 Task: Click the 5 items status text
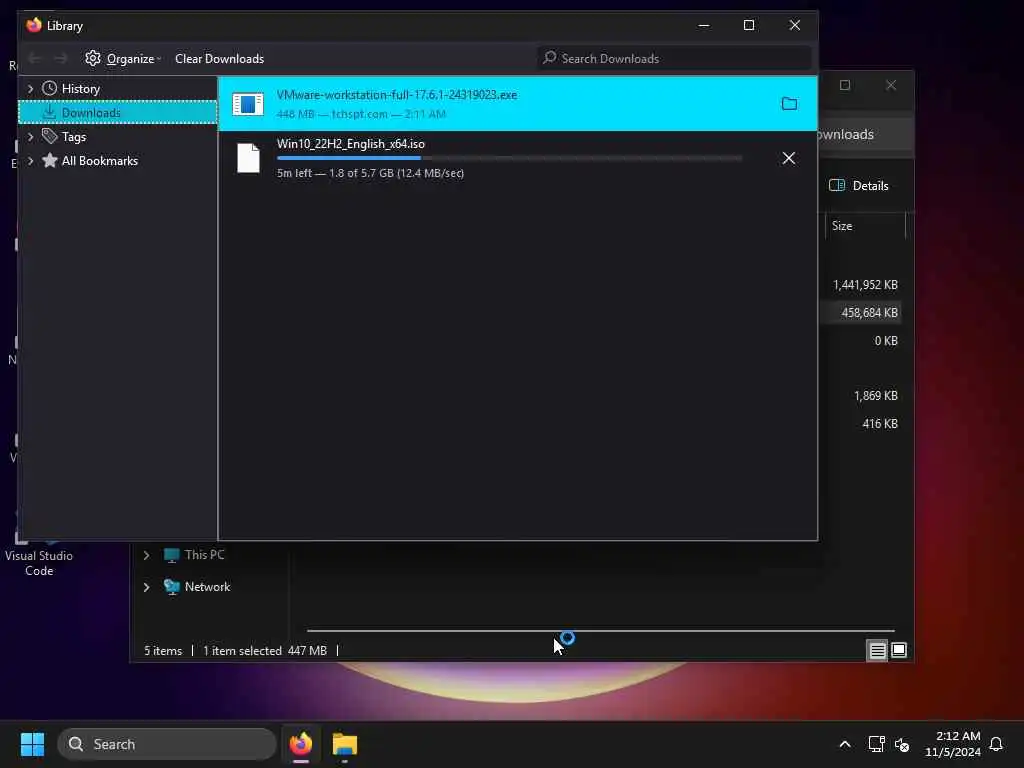click(163, 650)
